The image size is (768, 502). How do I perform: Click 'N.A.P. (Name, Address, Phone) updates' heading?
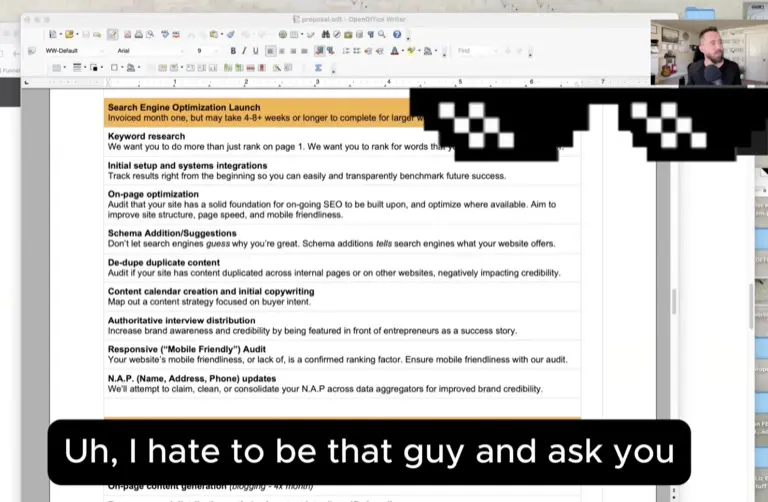192,379
